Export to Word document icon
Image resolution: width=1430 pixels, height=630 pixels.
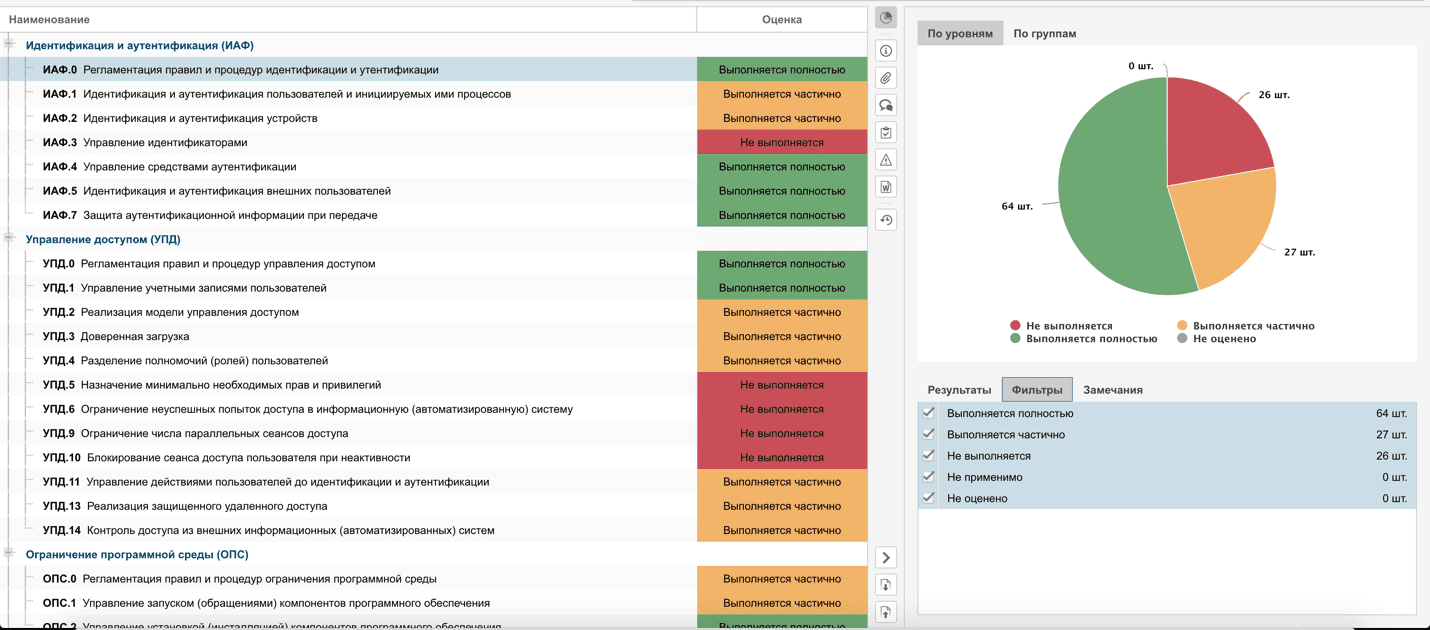(x=886, y=187)
